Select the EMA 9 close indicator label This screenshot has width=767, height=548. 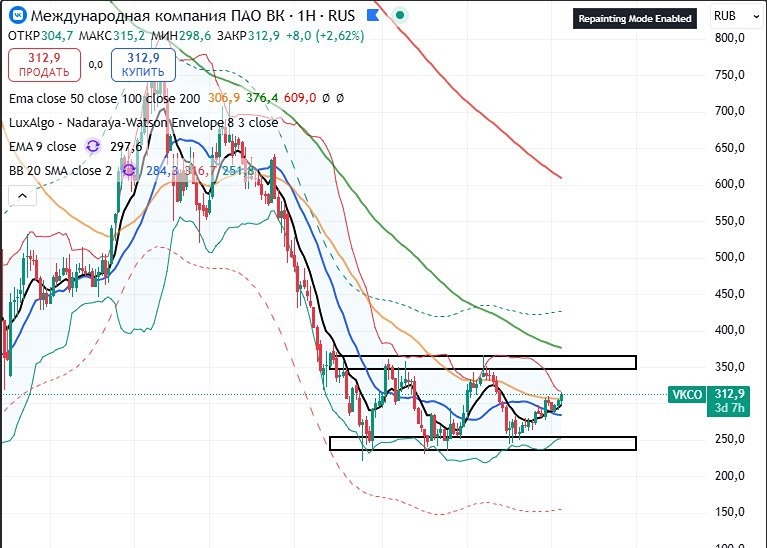pyautogui.click(x=43, y=146)
